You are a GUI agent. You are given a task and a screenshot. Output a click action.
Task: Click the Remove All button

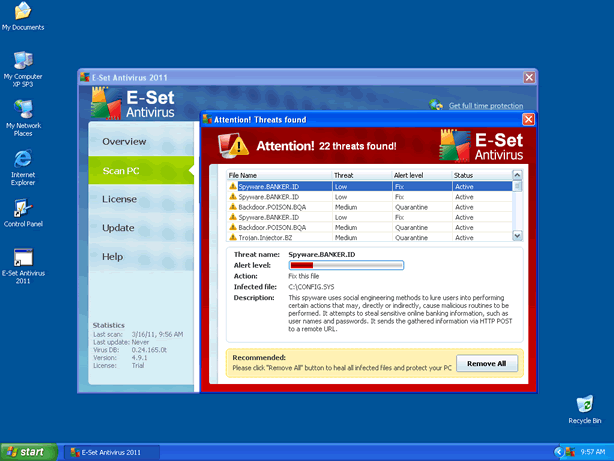(x=487, y=364)
